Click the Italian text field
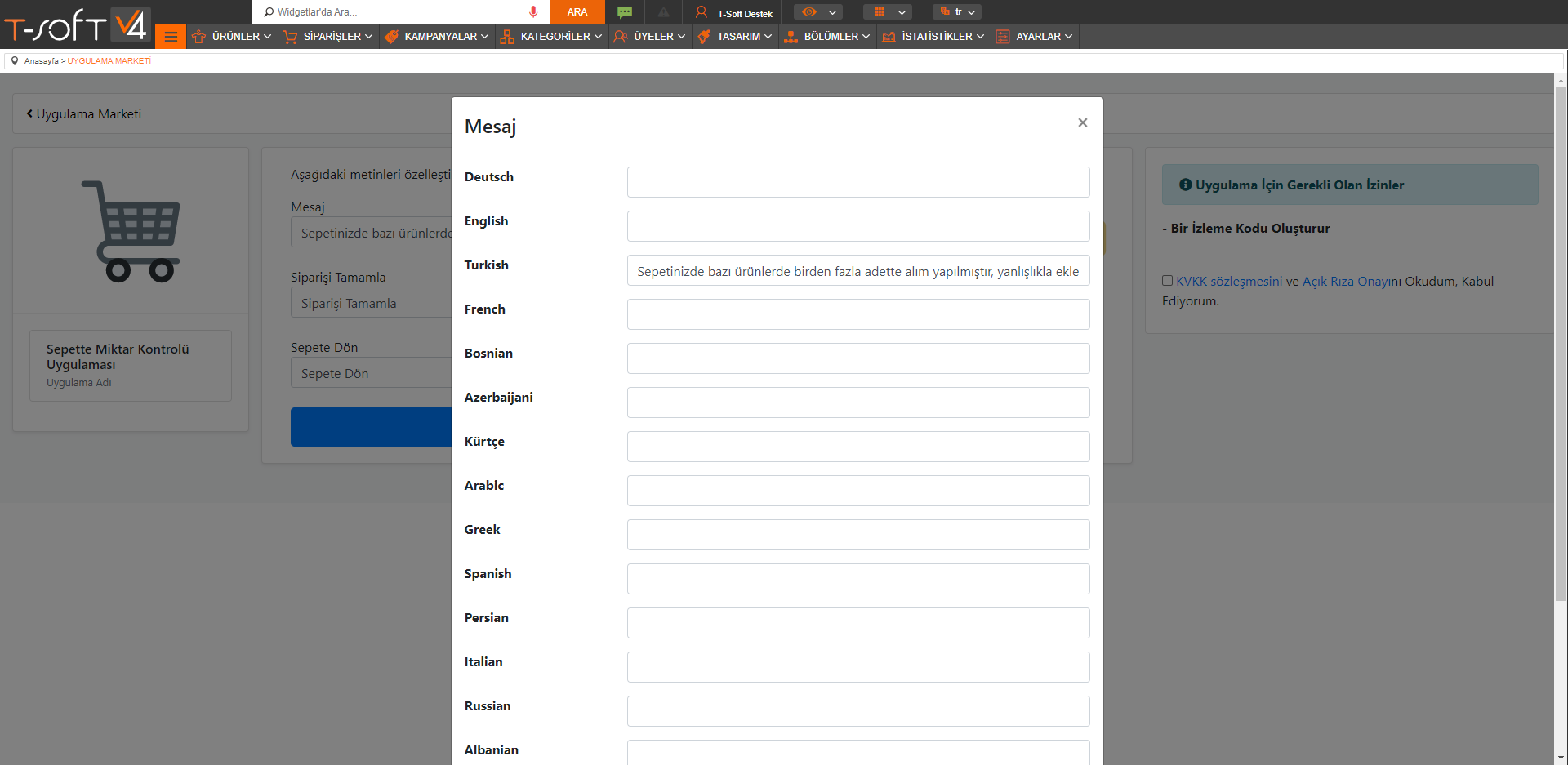The image size is (1568, 765). 858,667
